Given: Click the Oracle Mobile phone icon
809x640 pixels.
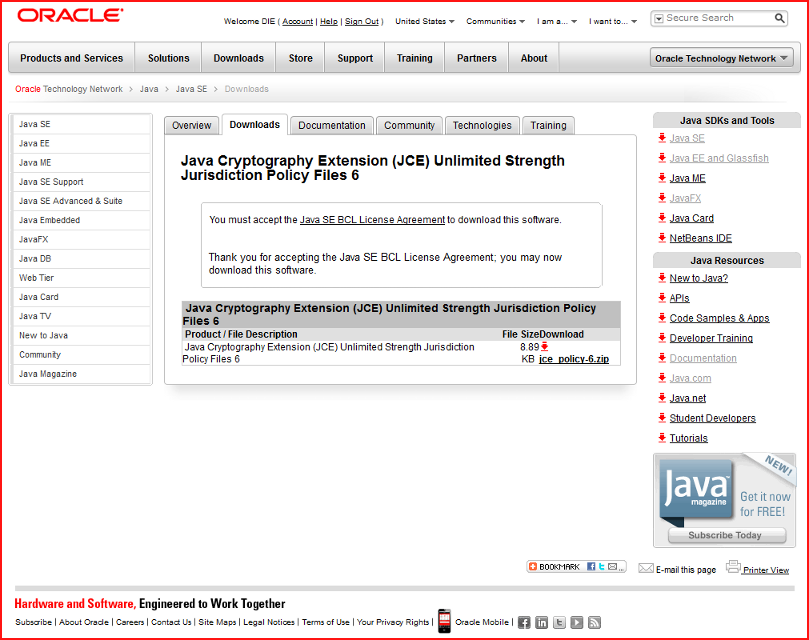Looking at the screenshot, I should click(444, 621).
